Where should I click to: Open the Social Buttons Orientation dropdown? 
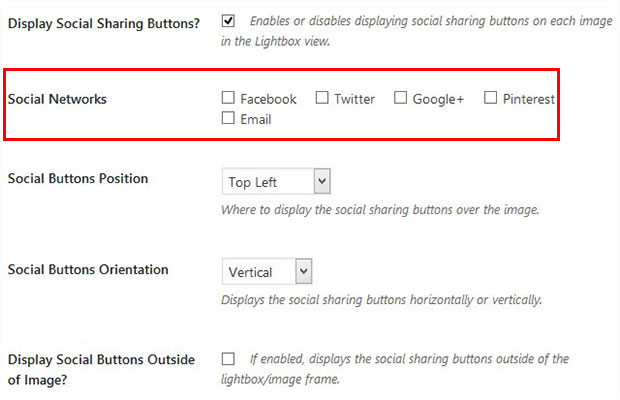267,272
